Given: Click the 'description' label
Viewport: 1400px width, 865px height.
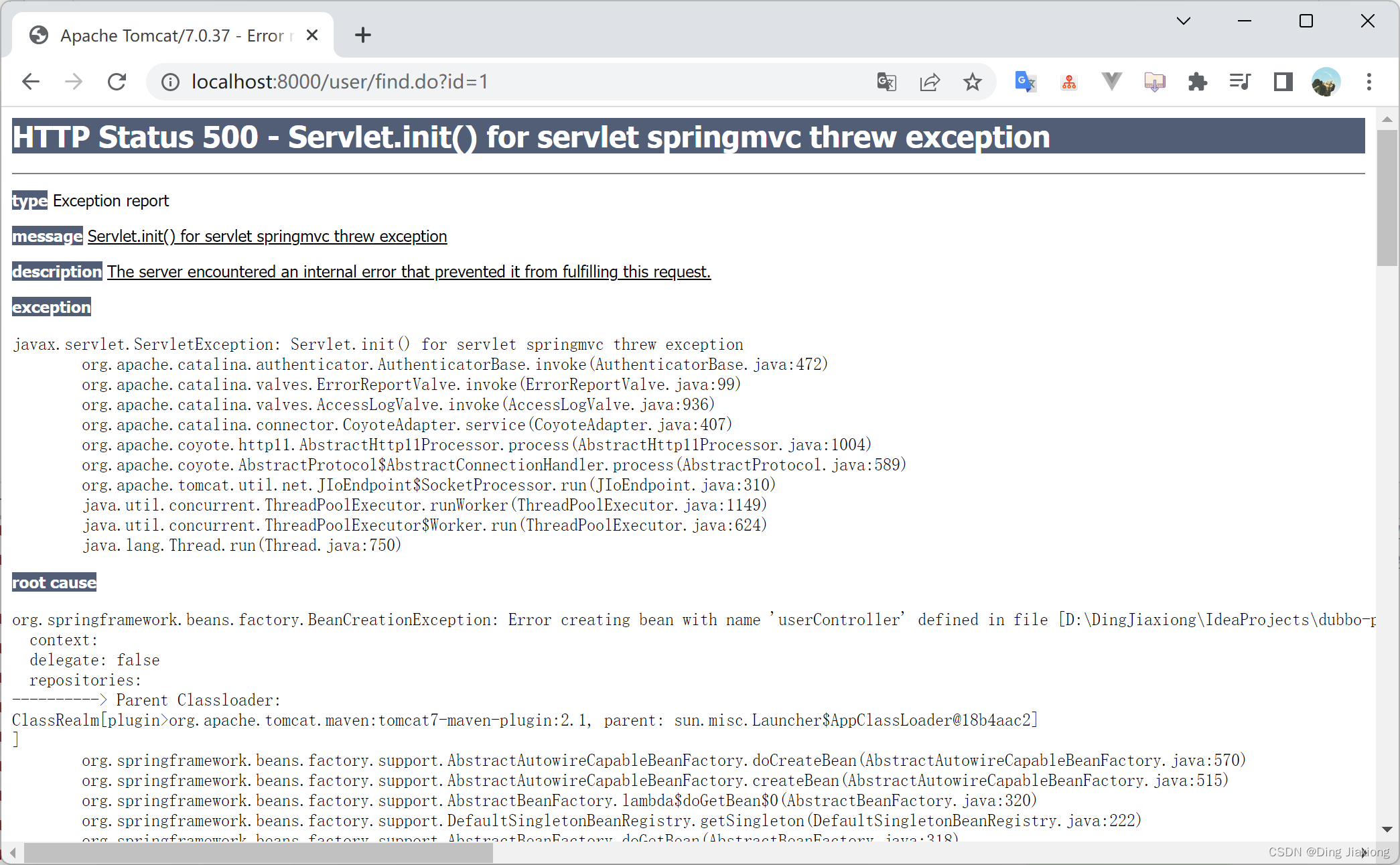Looking at the screenshot, I should (x=58, y=272).
